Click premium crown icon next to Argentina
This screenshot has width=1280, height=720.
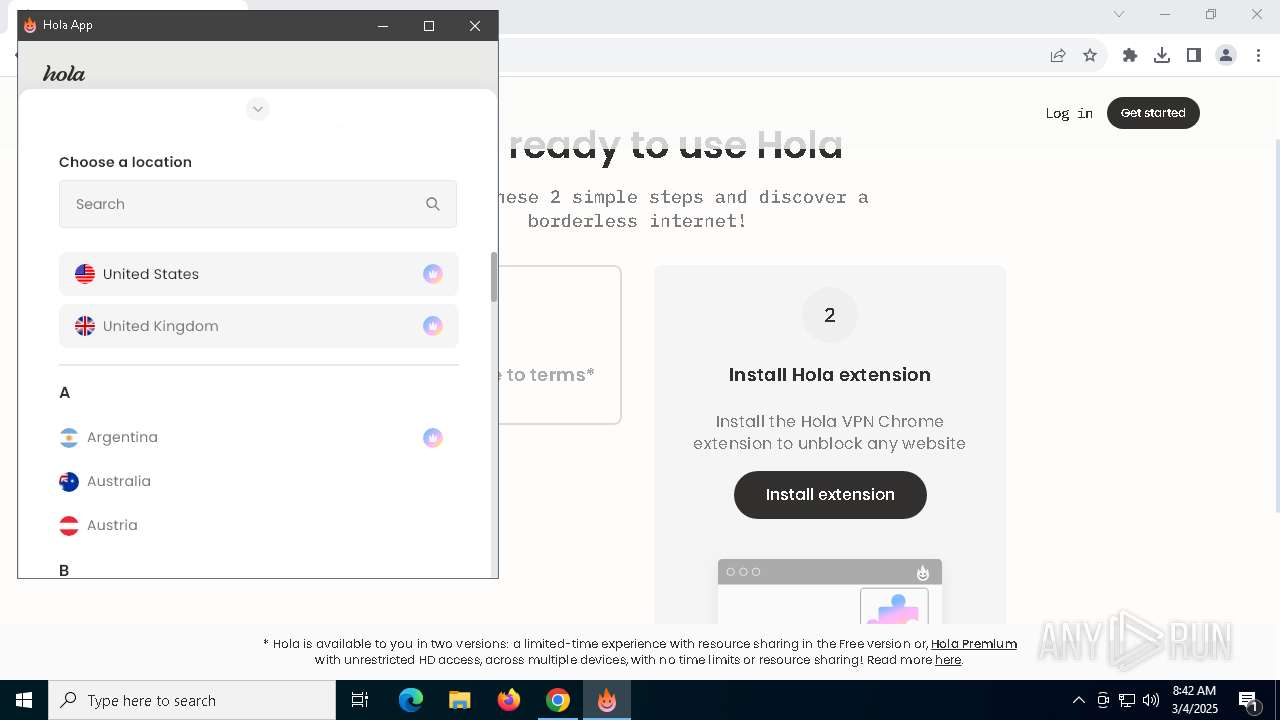433,437
